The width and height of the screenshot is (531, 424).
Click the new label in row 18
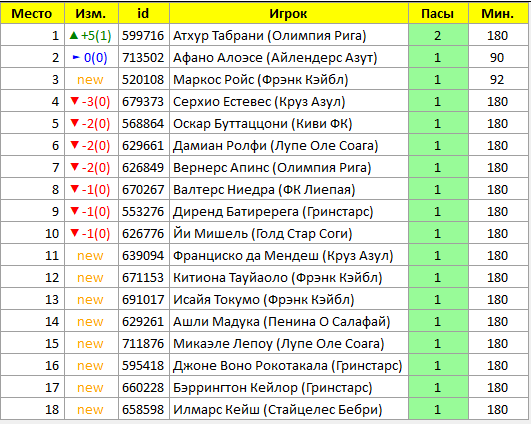[90, 409]
